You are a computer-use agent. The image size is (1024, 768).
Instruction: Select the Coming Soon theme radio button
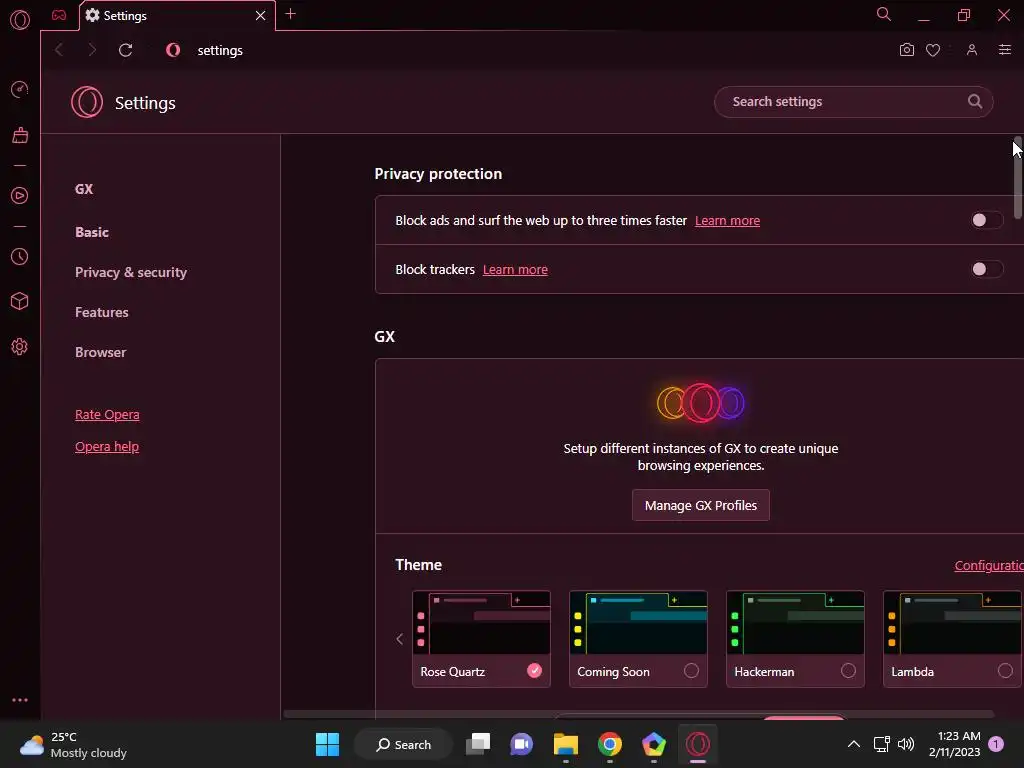(x=691, y=671)
